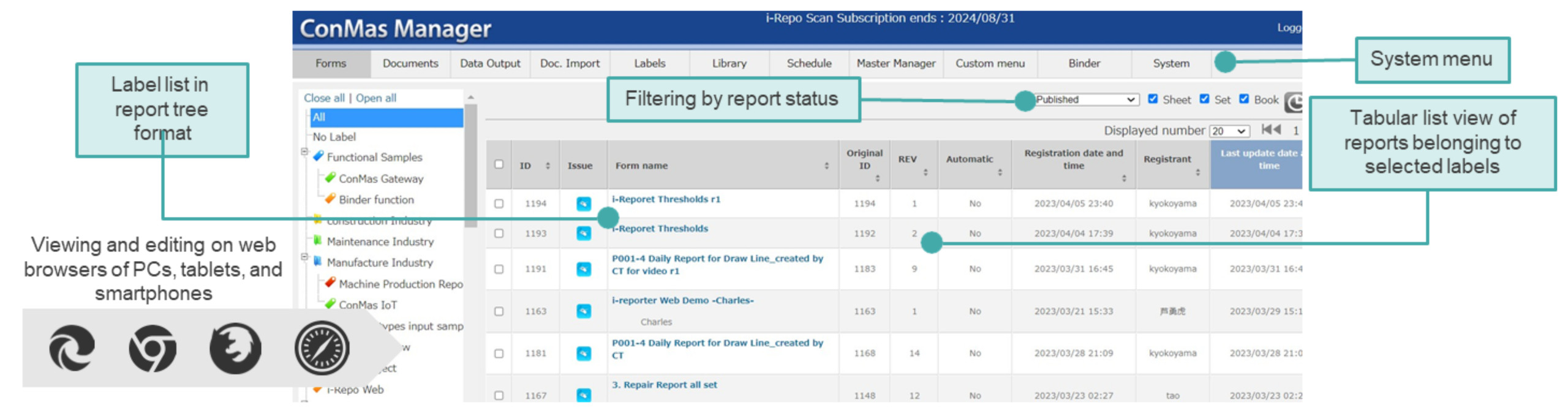Sort by REV using its sort arrows
The height and width of the screenshot is (413, 1568).
click(x=925, y=172)
